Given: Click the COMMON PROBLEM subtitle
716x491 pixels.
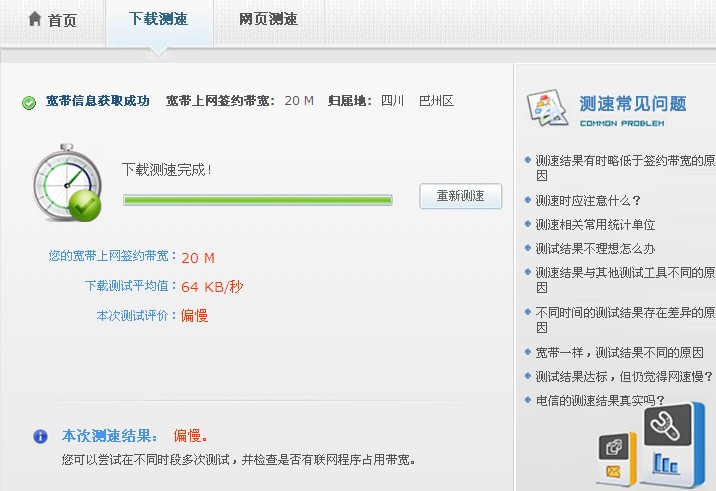Looking at the screenshot, I should [622, 123].
